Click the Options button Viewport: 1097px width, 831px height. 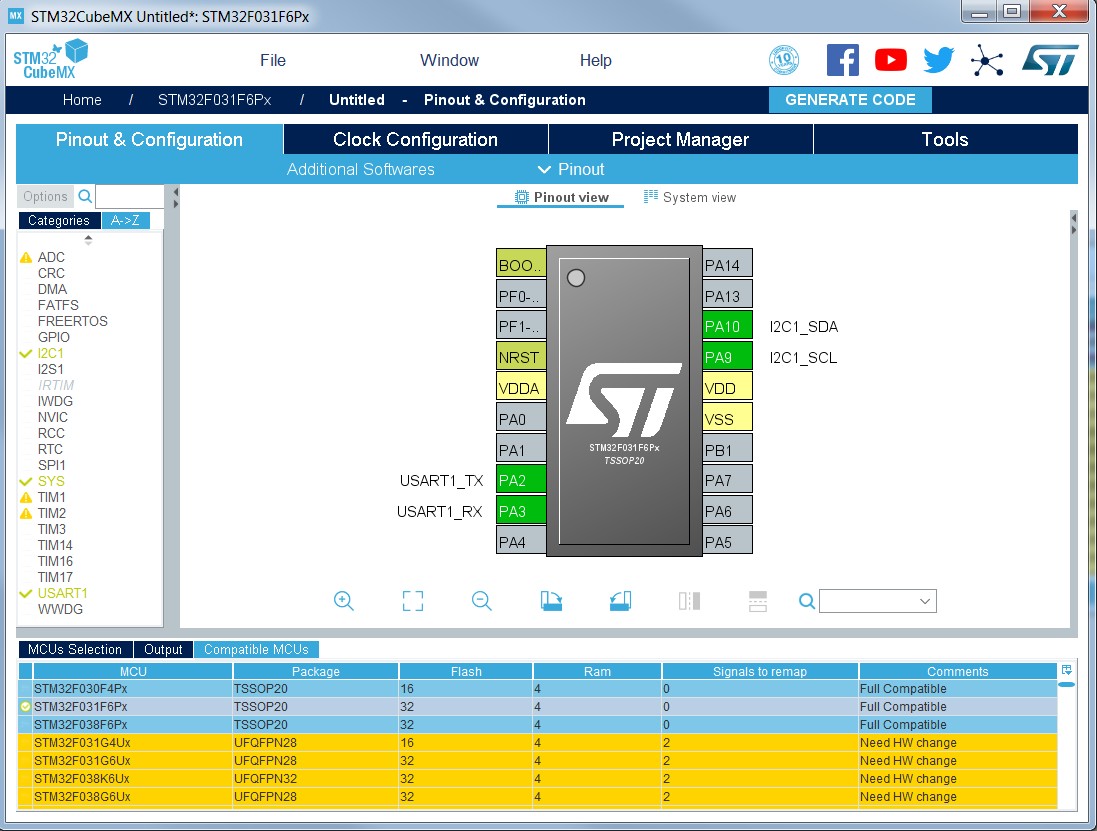45,197
